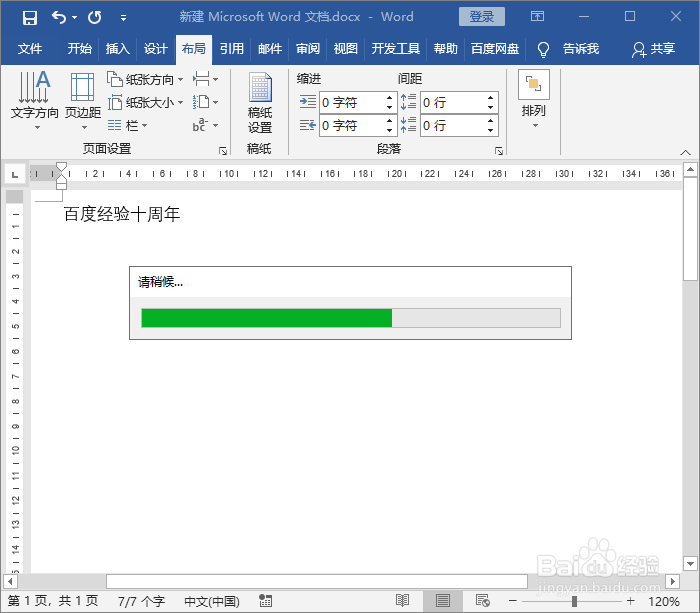Decrease the left indent with down arrow
This screenshot has height=613, width=700.
coord(390,108)
